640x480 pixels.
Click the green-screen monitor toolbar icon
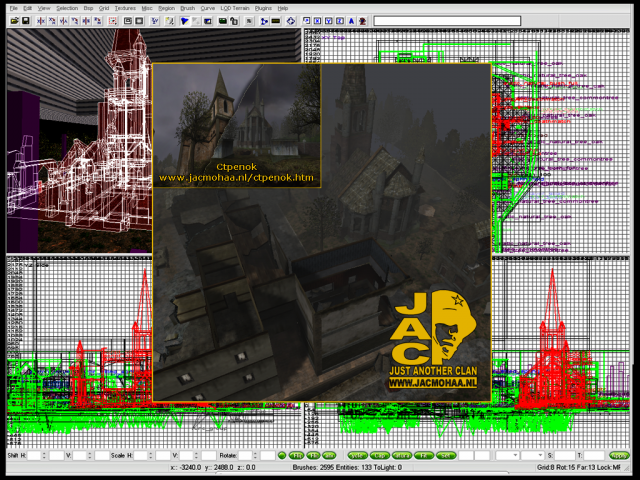click(223, 21)
